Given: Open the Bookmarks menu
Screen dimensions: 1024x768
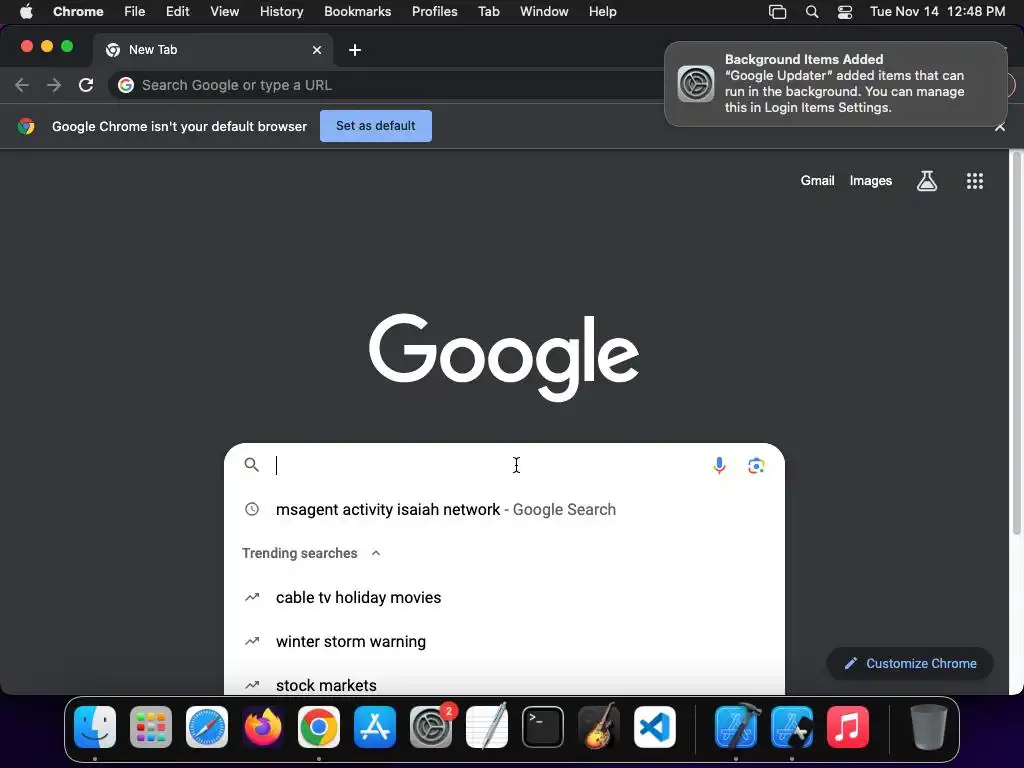Looking at the screenshot, I should pyautogui.click(x=357, y=12).
